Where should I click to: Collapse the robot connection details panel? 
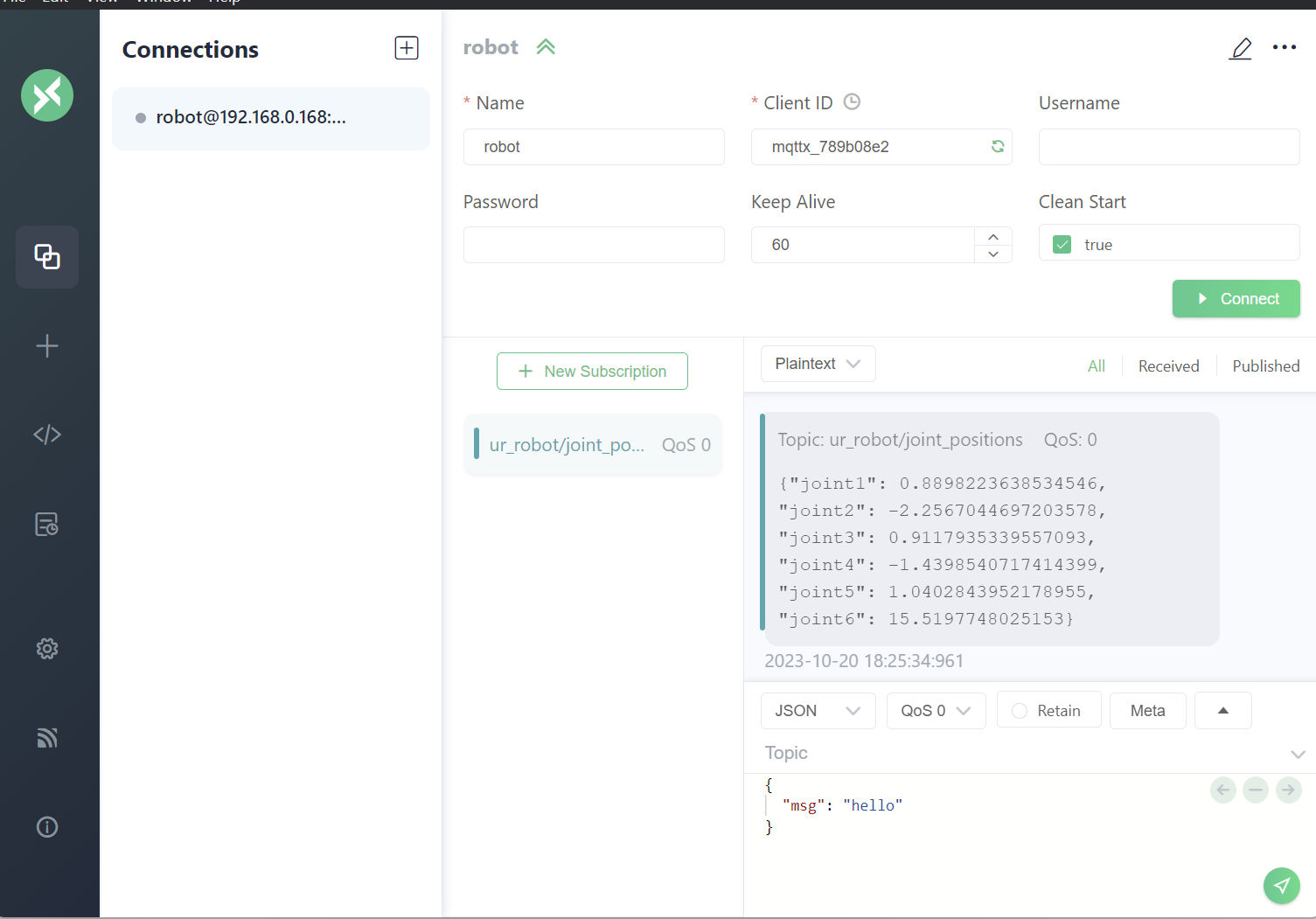tap(546, 47)
